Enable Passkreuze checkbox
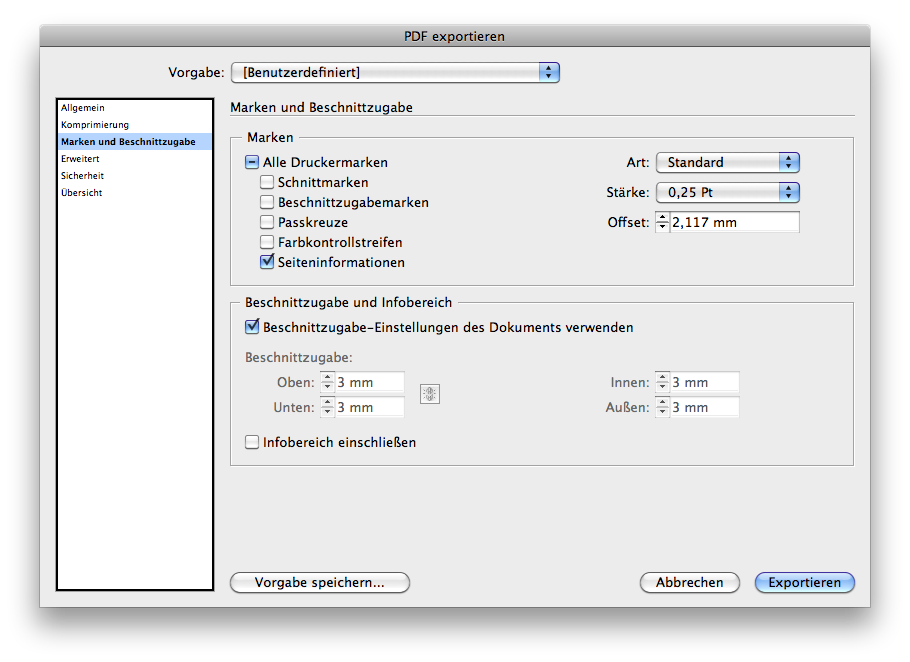 (267, 222)
